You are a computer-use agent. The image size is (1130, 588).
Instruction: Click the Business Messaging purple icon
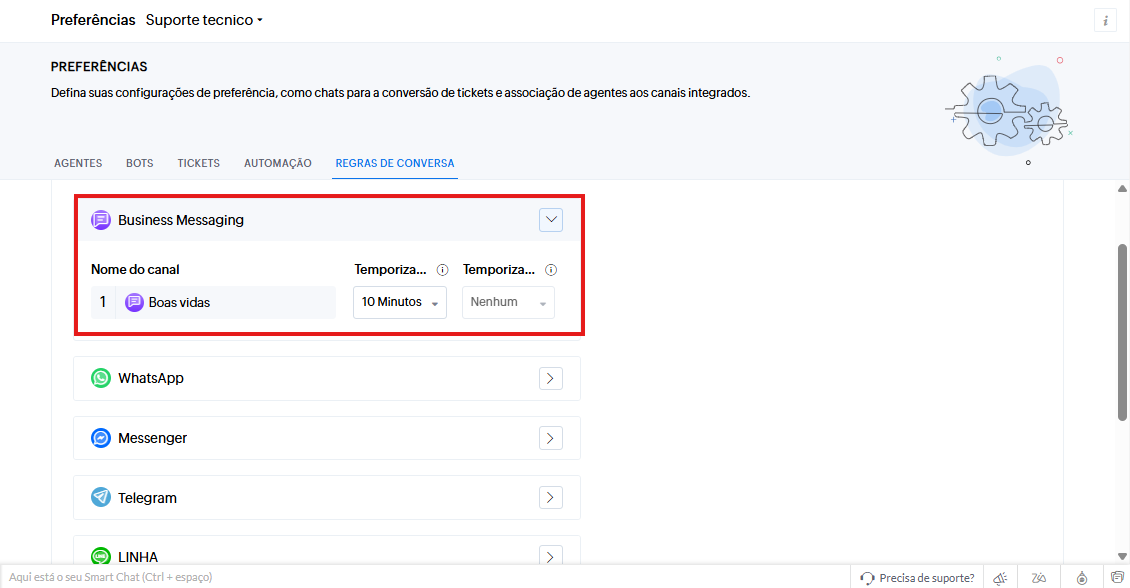pos(101,220)
